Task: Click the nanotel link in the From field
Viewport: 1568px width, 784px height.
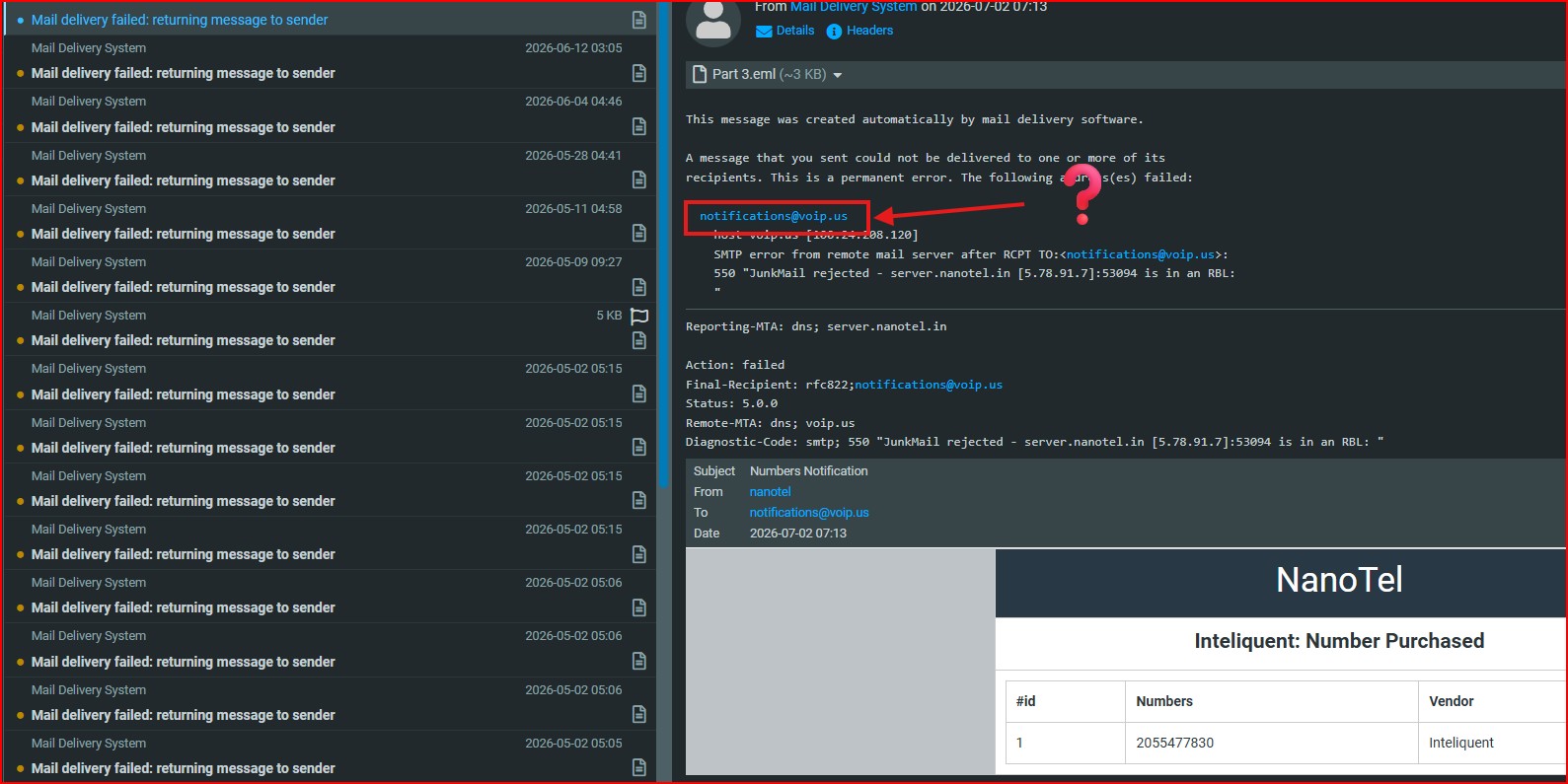Action: pos(771,492)
